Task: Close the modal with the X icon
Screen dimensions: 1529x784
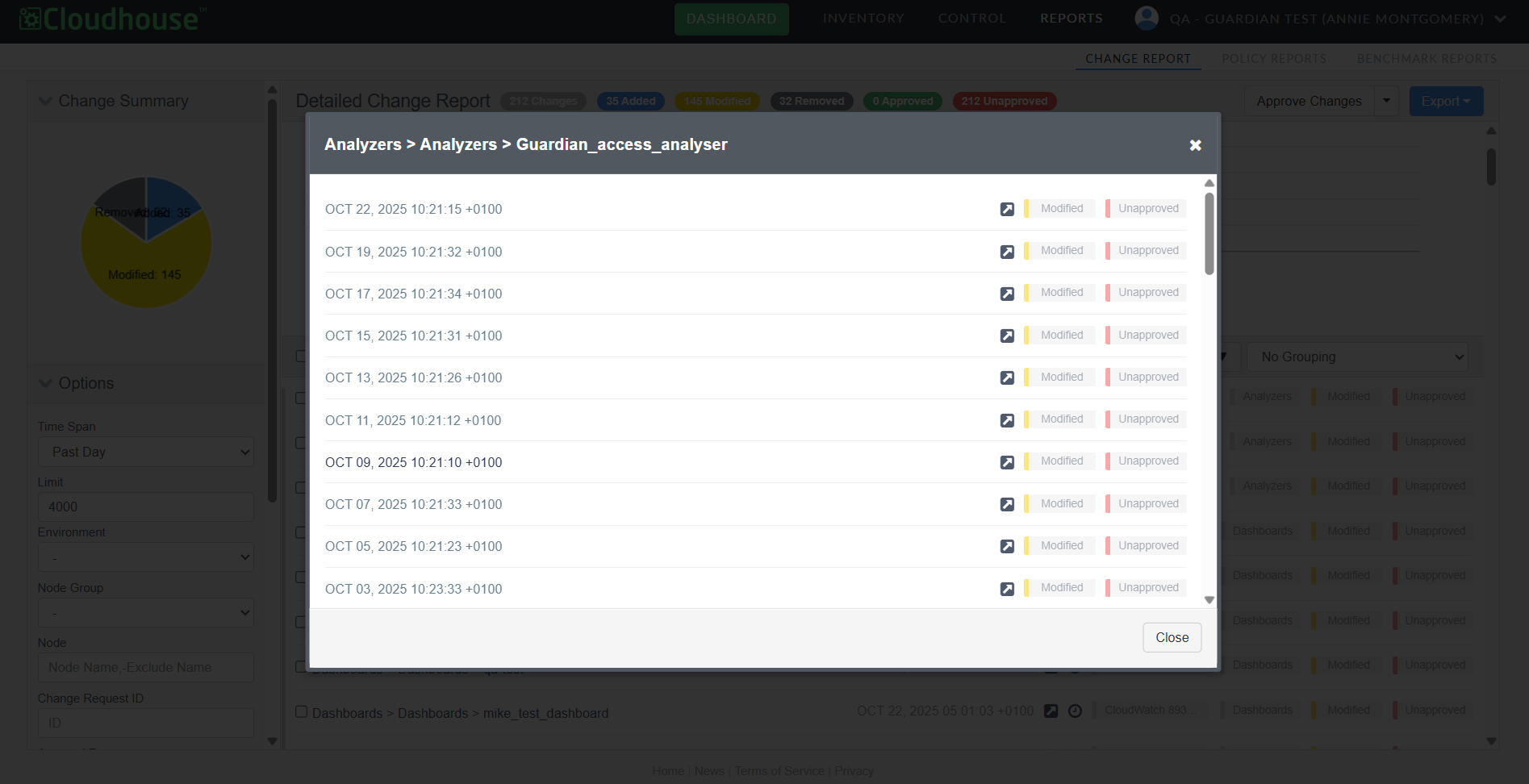Action: pyautogui.click(x=1195, y=145)
